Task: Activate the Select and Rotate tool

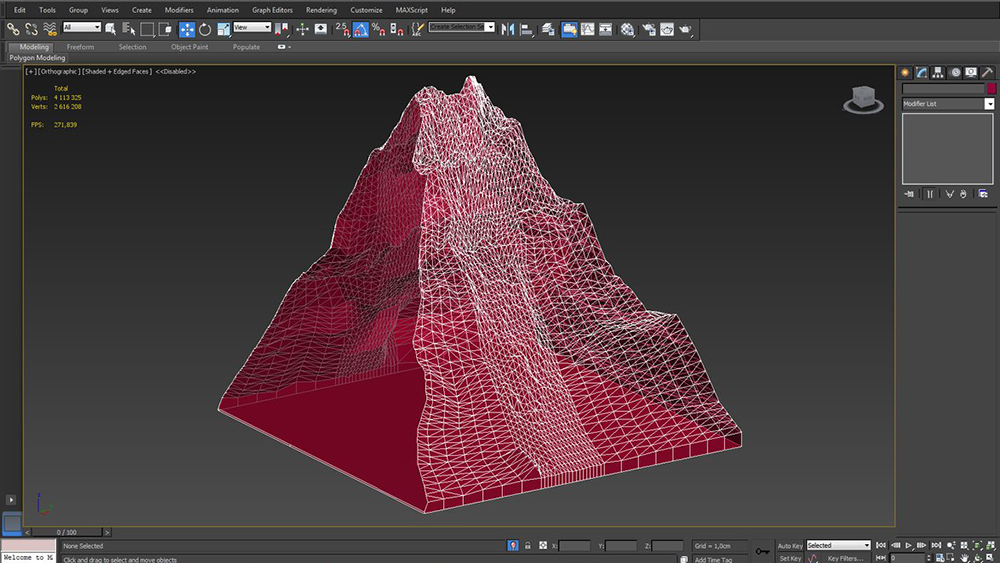Action: (205, 29)
